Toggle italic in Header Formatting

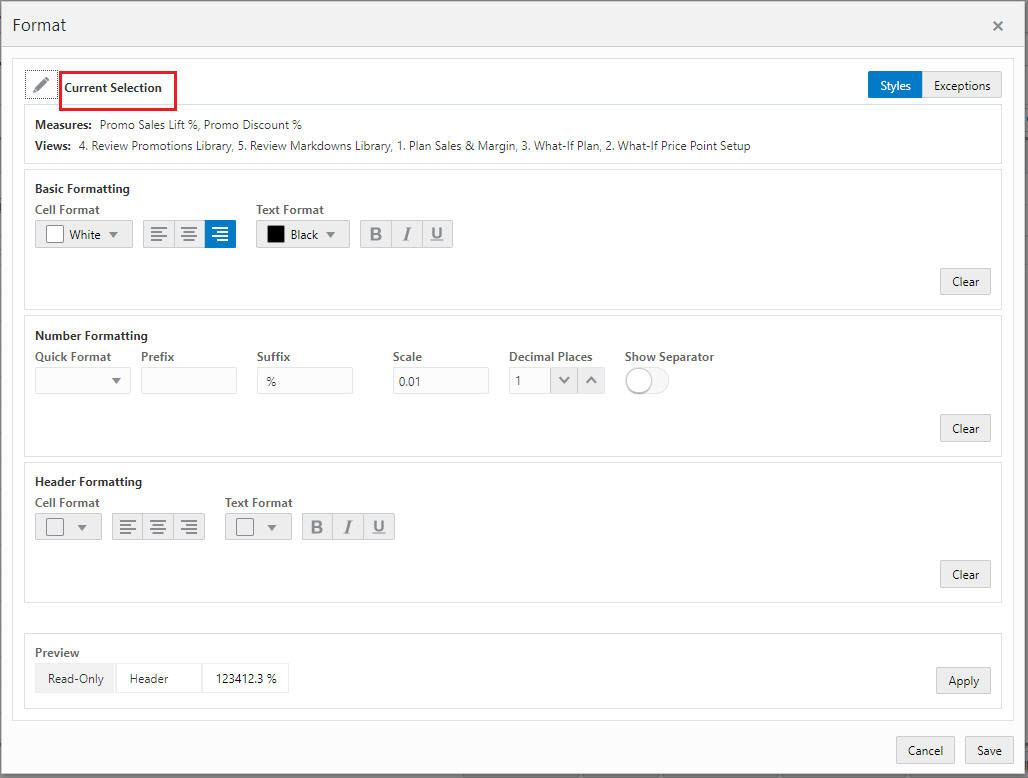click(348, 526)
